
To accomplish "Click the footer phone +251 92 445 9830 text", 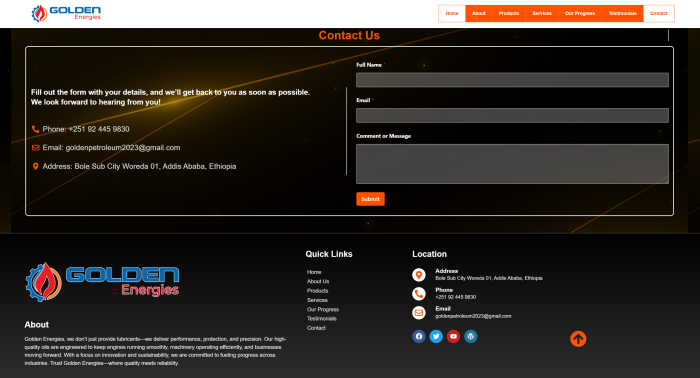I will pyautogui.click(x=455, y=297).
